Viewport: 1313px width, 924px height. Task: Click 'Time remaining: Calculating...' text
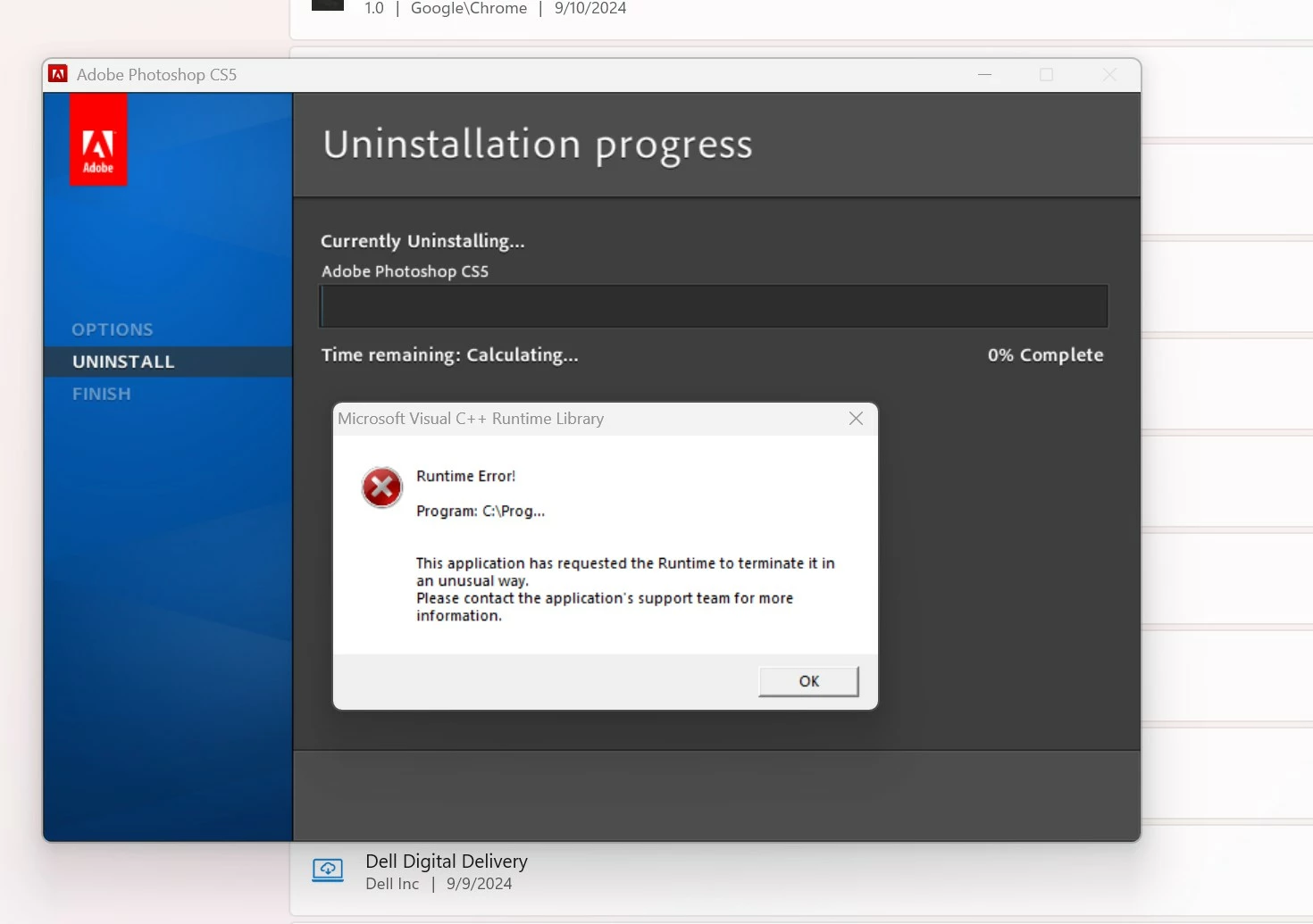tap(449, 354)
